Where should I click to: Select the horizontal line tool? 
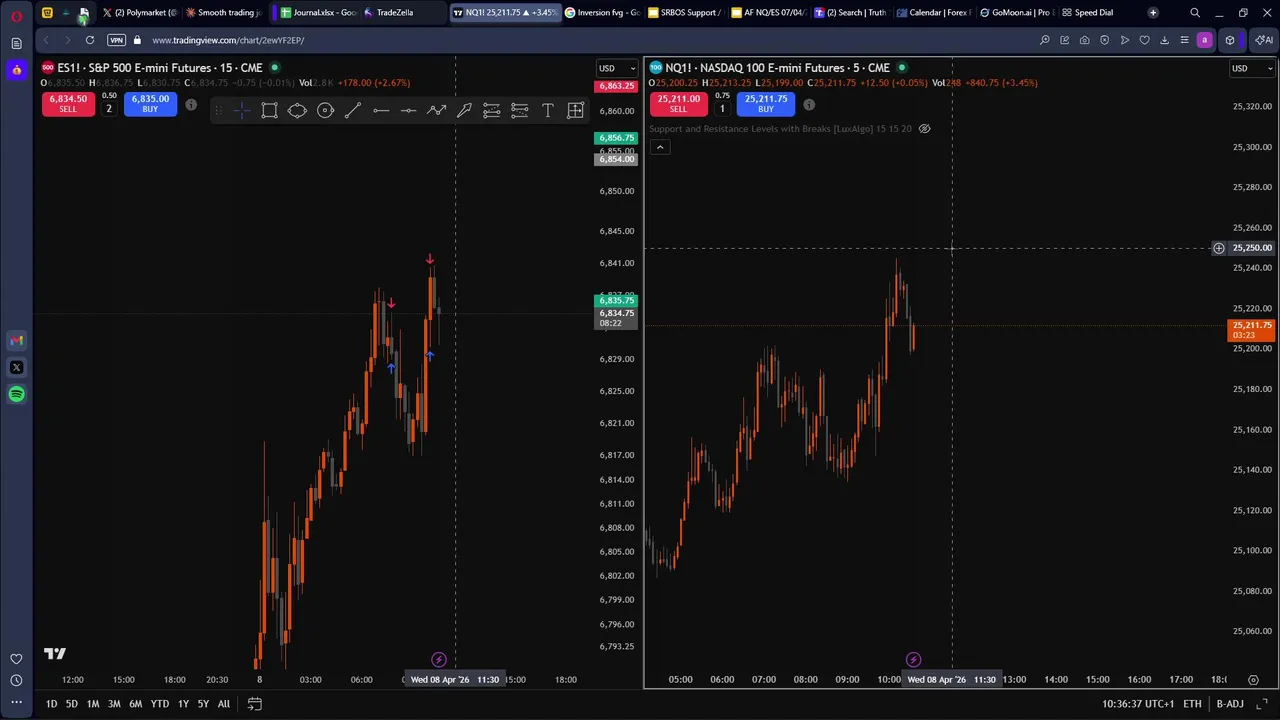pos(381,110)
